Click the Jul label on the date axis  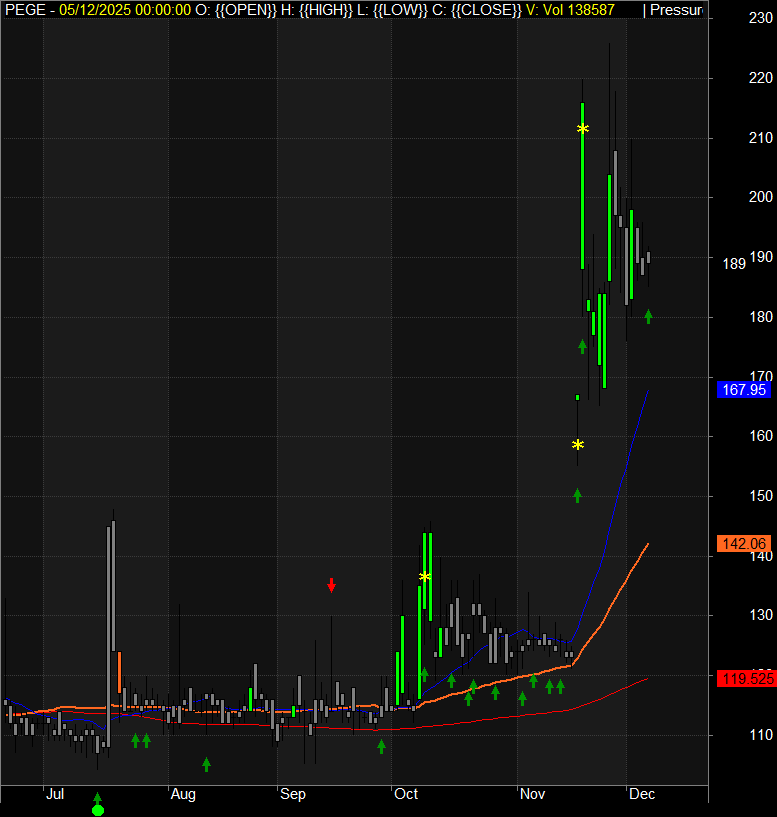55,794
